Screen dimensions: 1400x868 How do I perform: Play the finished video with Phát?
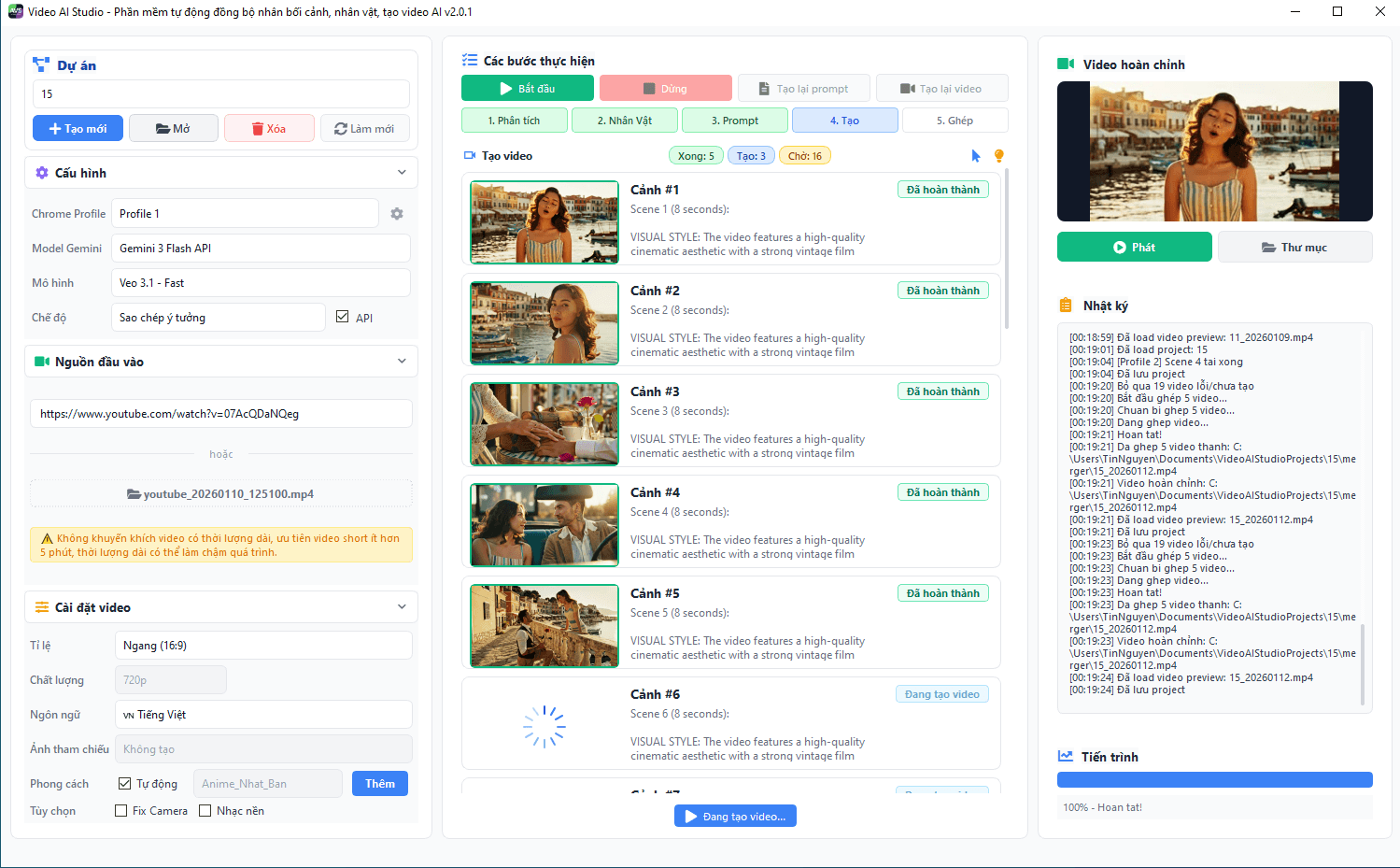coord(1134,248)
